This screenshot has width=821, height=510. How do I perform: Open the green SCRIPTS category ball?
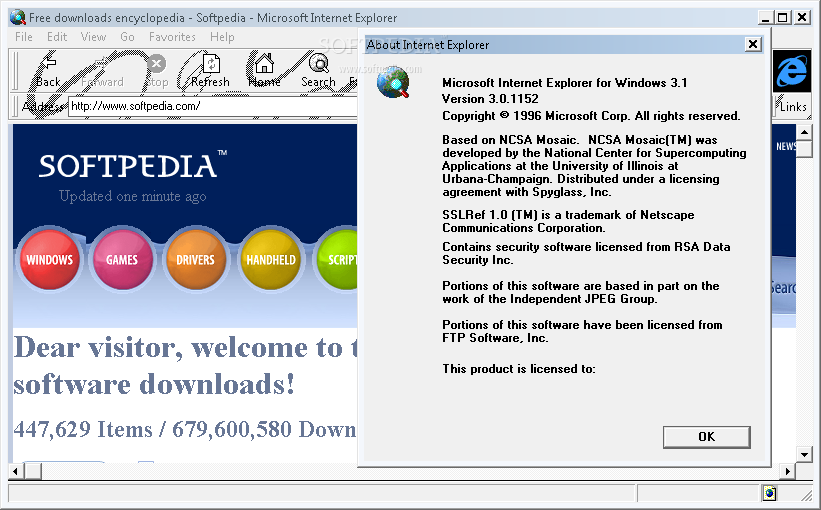point(337,259)
